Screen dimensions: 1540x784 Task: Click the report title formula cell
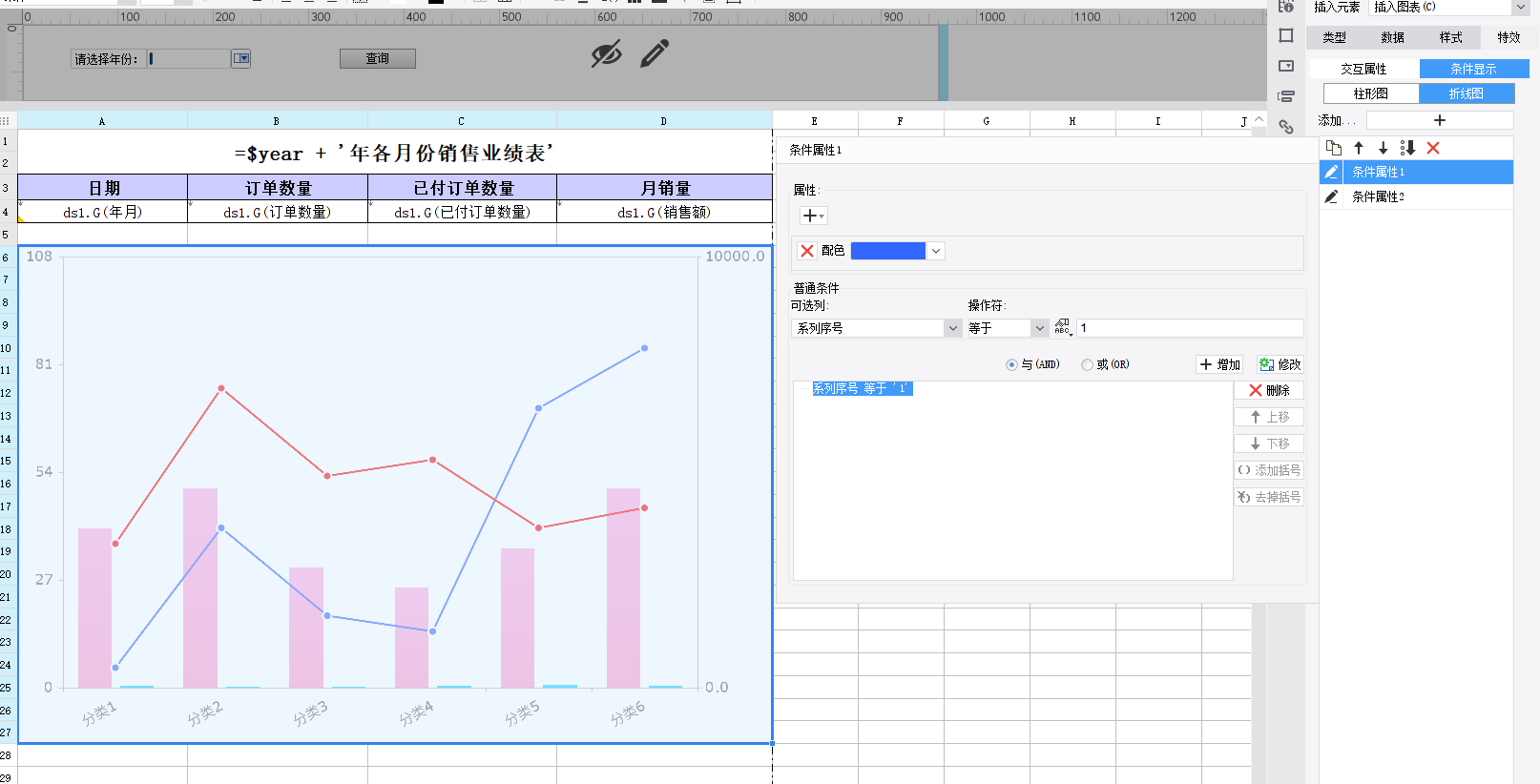394,153
